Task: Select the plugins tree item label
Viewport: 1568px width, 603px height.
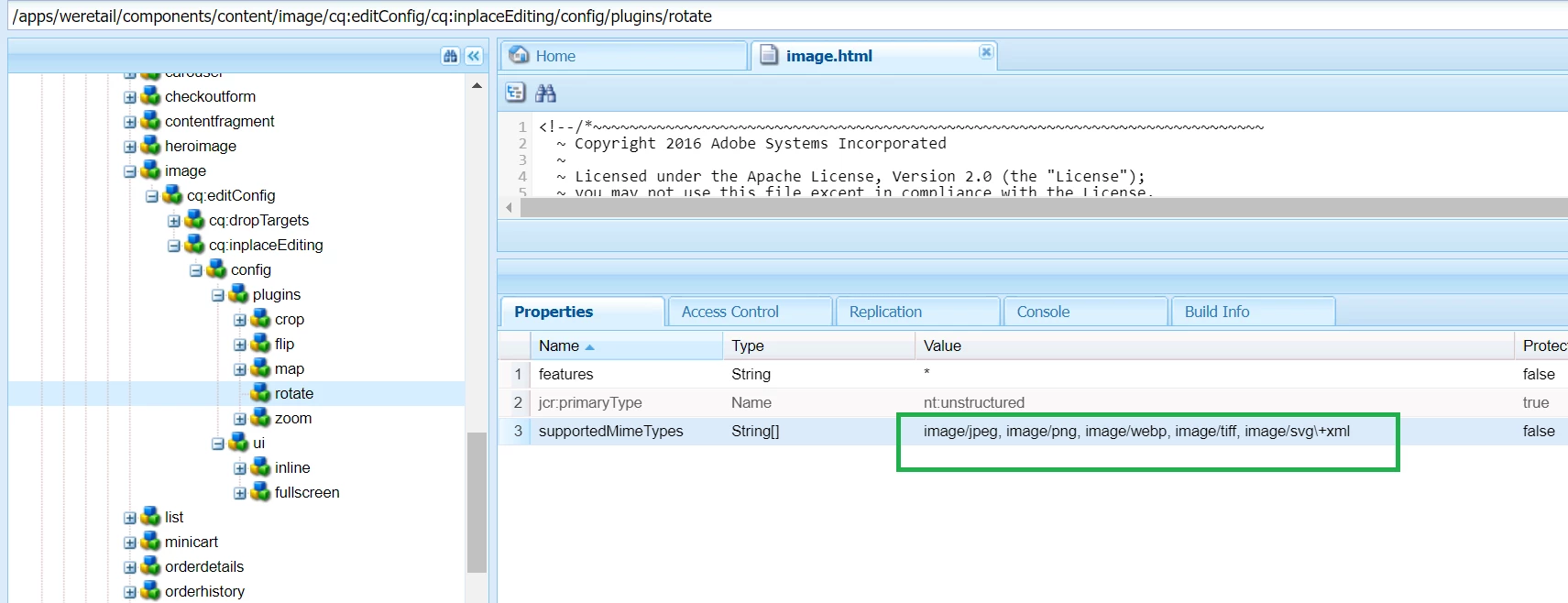Action: [277, 294]
